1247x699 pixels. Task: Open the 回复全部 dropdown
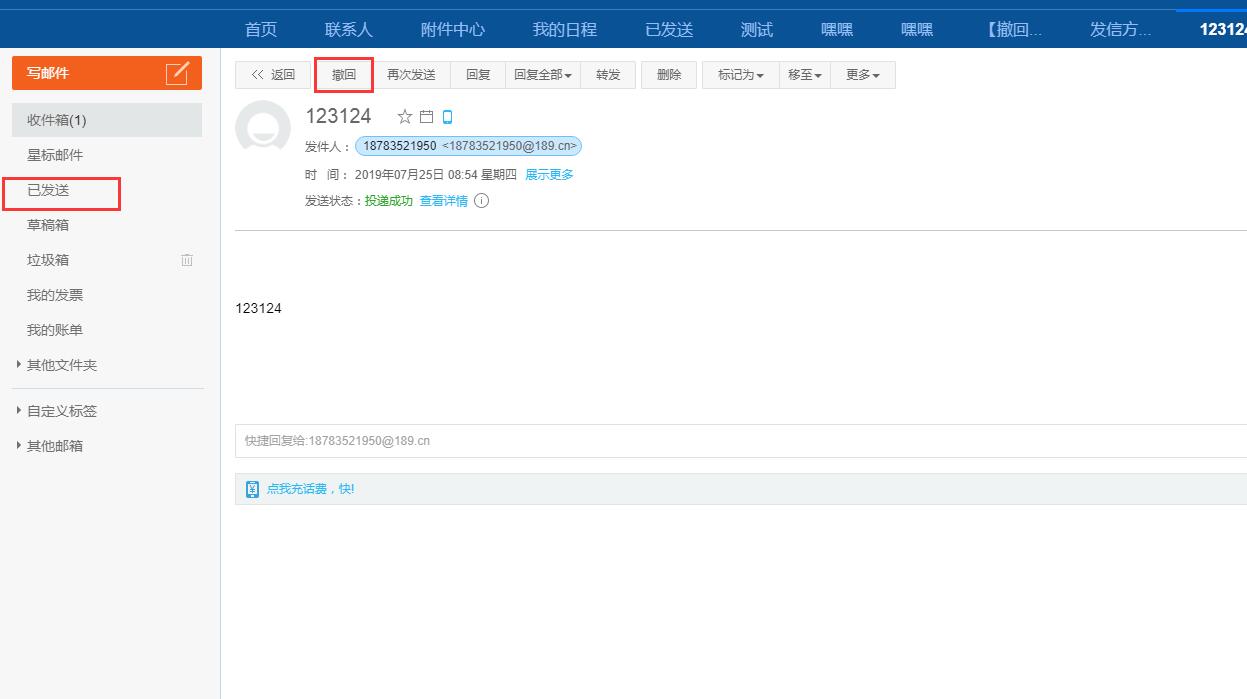542,75
